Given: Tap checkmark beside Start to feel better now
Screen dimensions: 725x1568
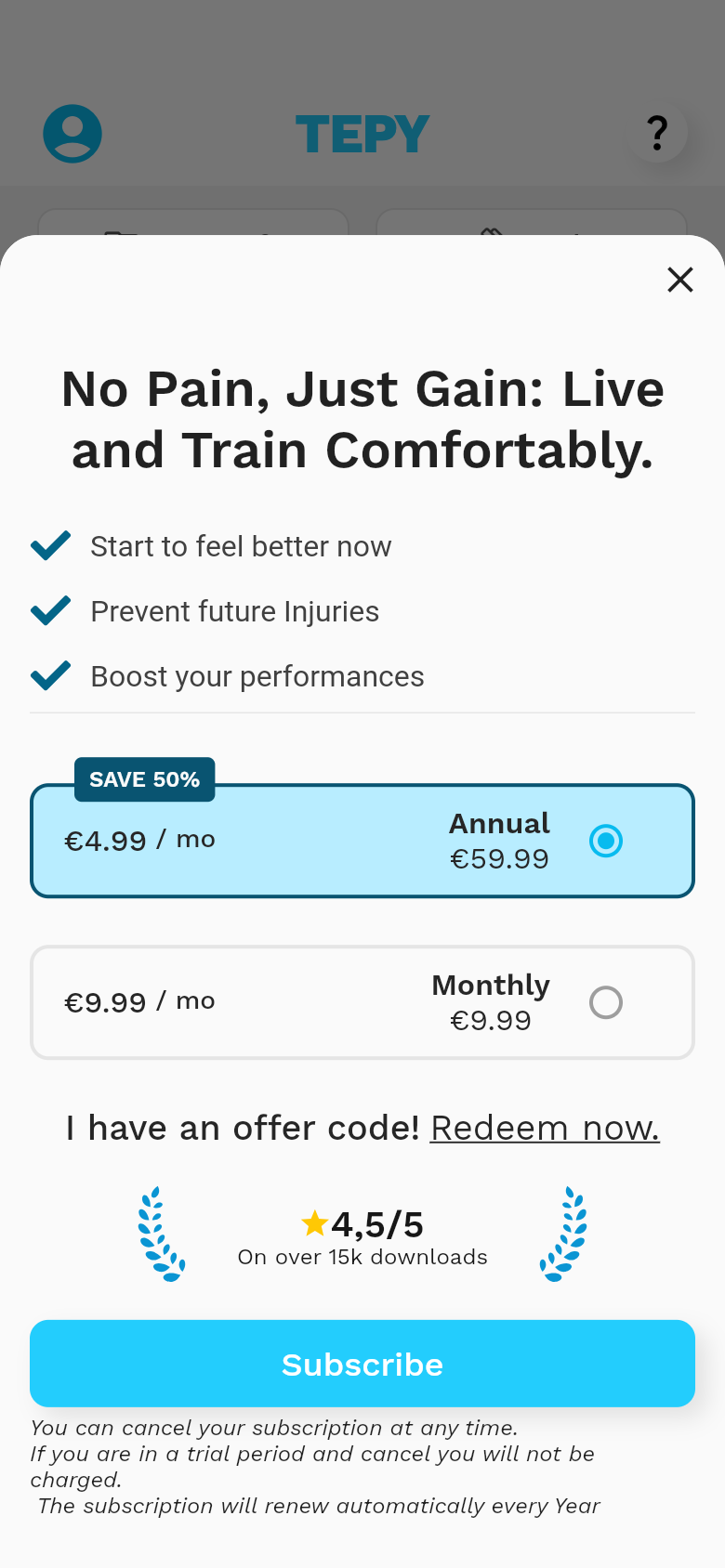Looking at the screenshot, I should (50, 545).
